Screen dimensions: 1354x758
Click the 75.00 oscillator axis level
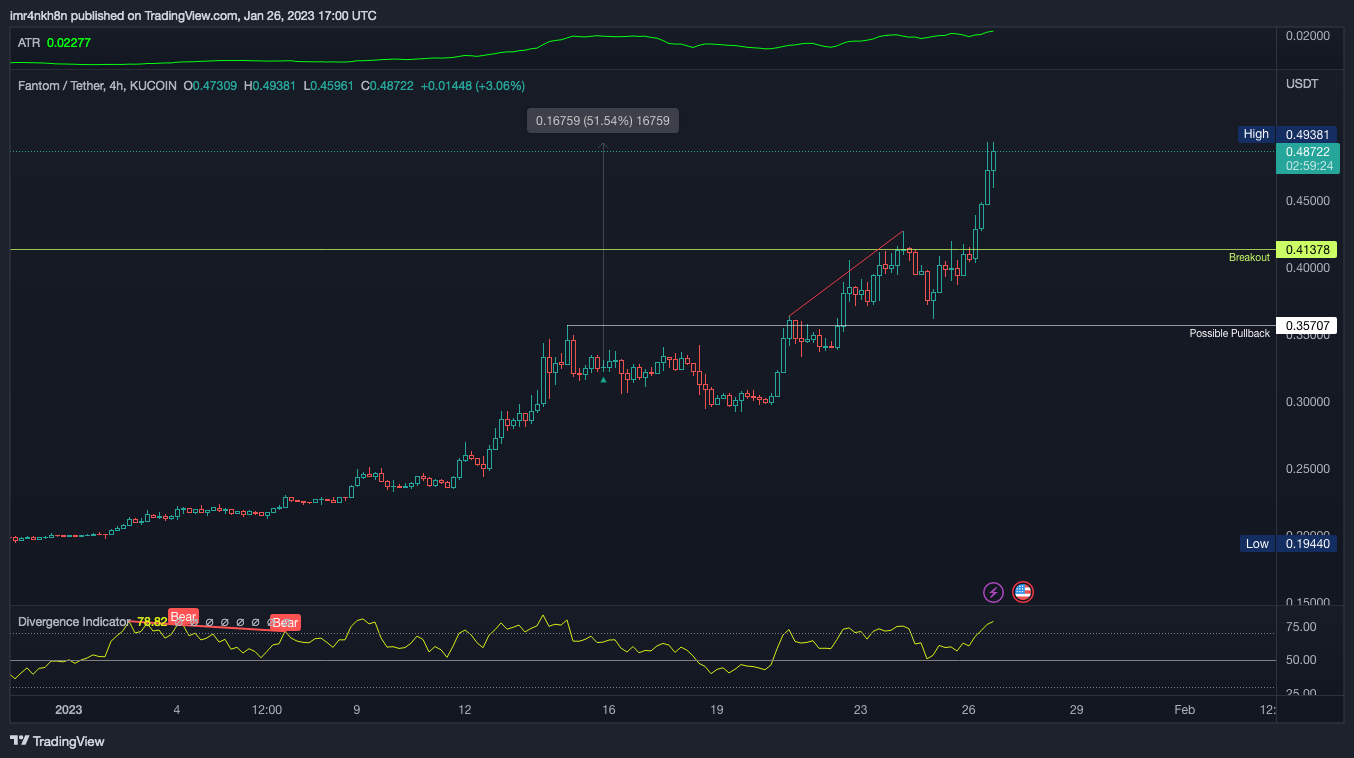point(1301,627)
